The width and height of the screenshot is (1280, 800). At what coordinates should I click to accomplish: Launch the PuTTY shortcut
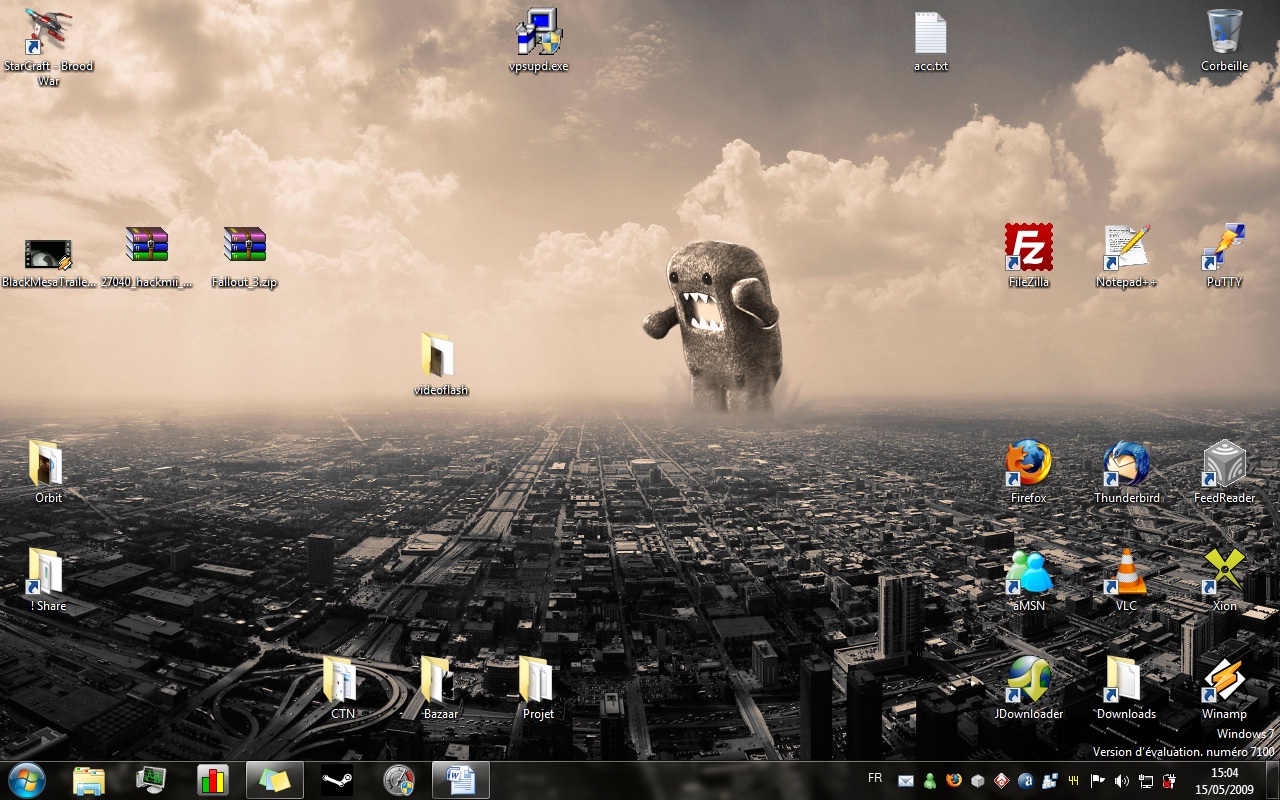pos(1224,256)
